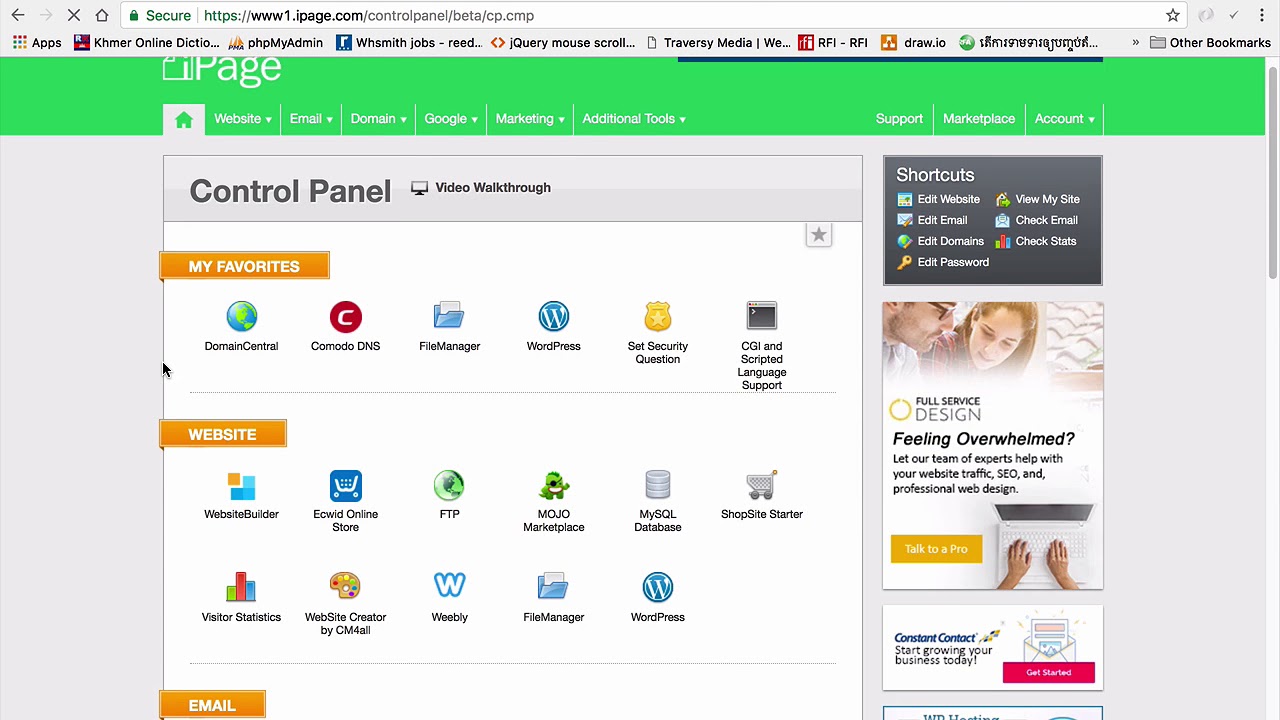Toggle the favorites star icon
Viewport: 1280px width, 720px height.
818,234
